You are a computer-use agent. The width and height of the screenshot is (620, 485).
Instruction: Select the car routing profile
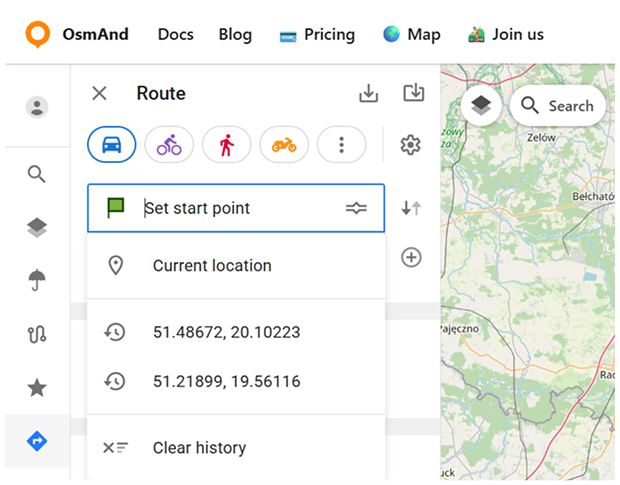(x=111, y=146)
